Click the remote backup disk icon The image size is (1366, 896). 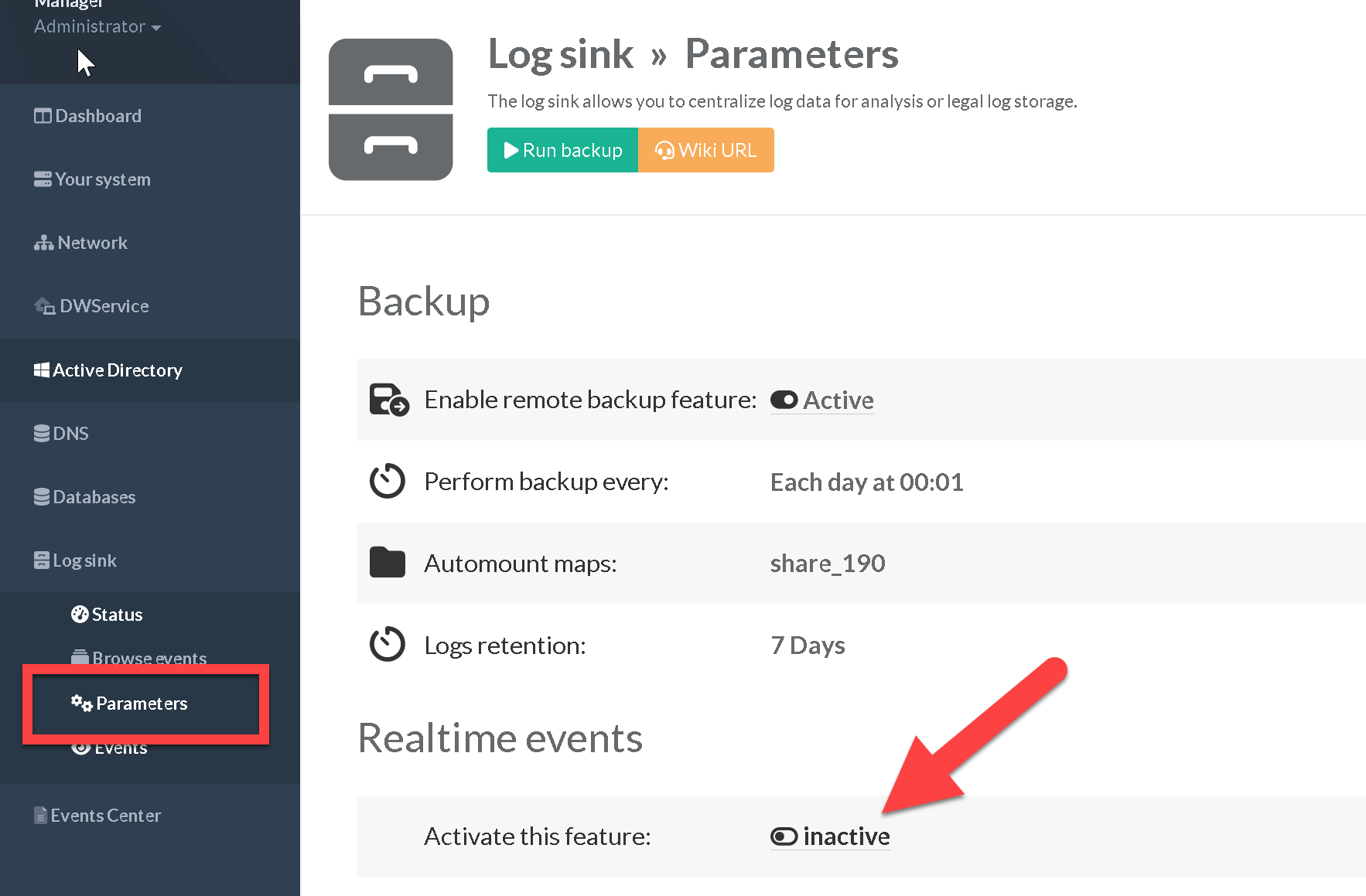(388, 400)
